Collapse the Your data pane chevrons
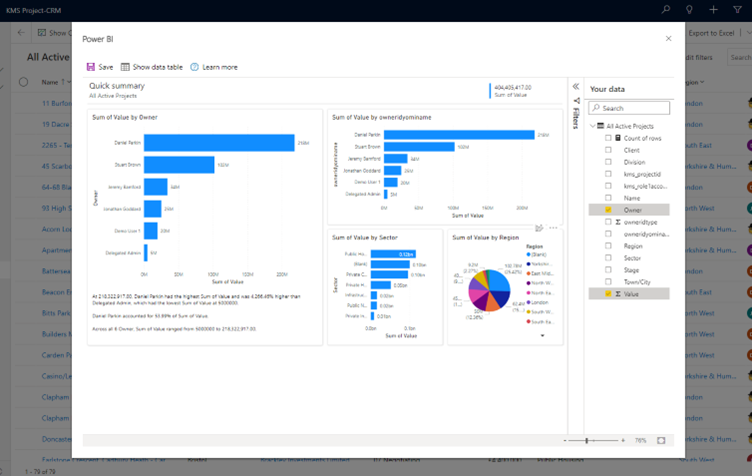The height and width of the screenshot is (476, 752). pos(576,86)
